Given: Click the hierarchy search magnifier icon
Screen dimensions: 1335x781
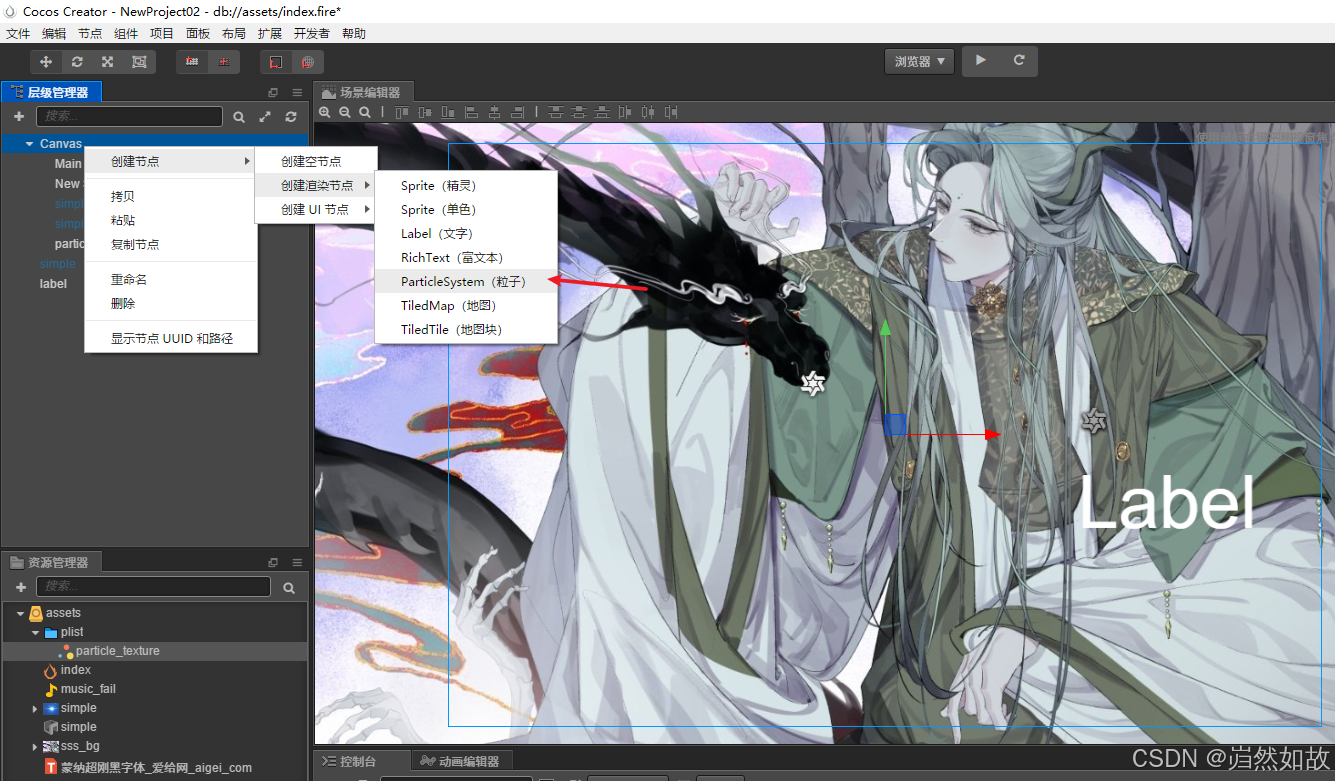Looking at the screenshot, I should coord(239,117).
